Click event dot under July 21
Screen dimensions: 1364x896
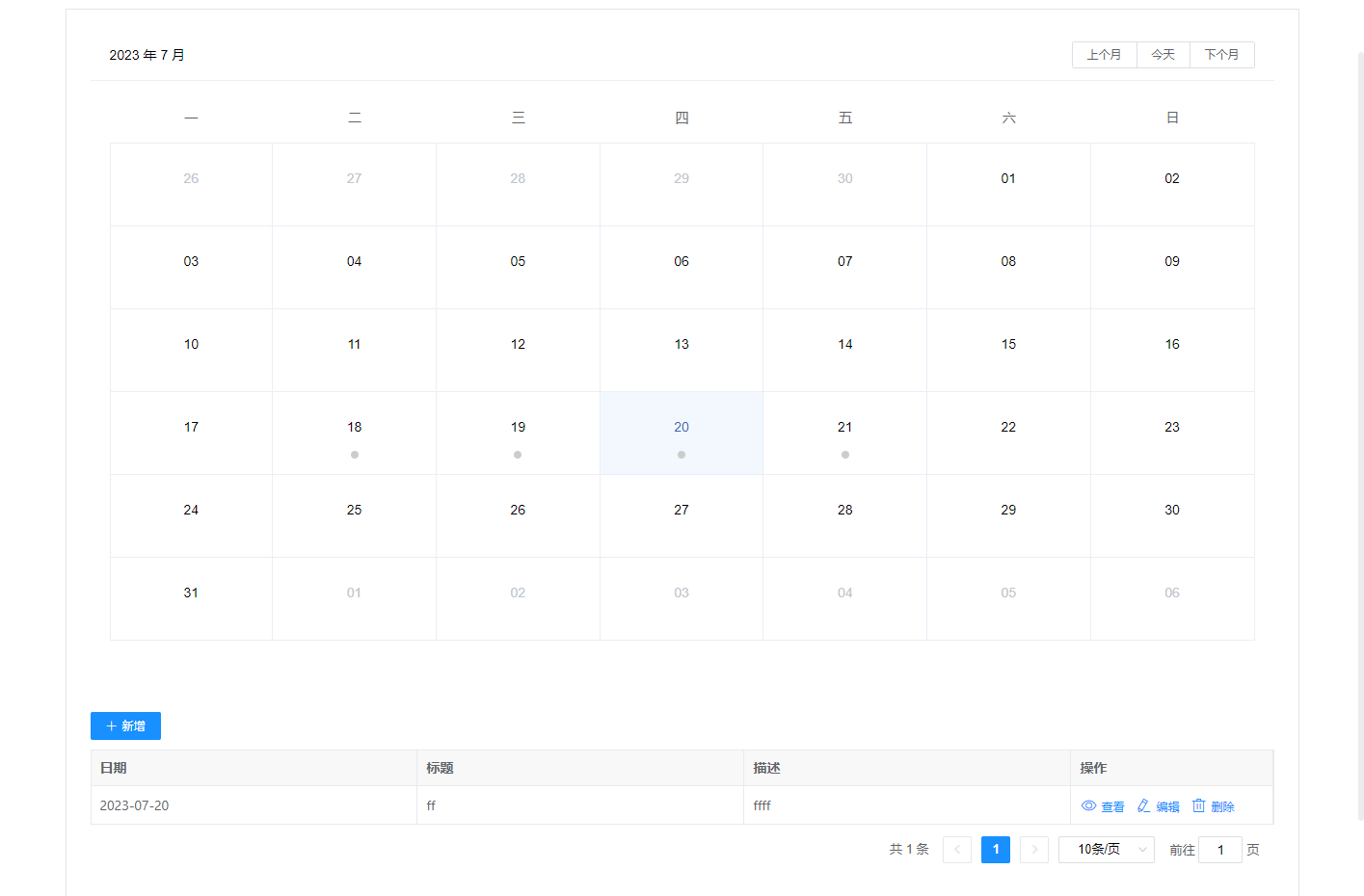coord(844,455)
